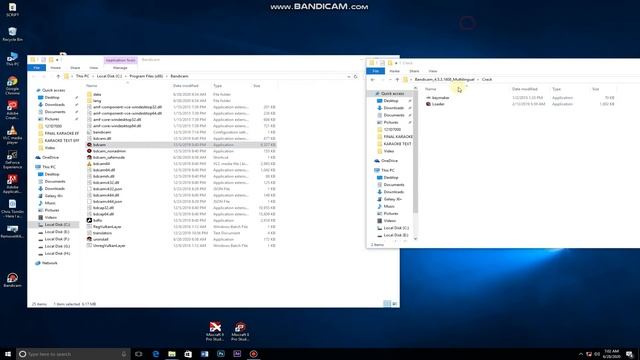Viewport: 640px width, 360px height.
Task: Click the Up arrow in Bandicam window
Action: [x=58, y=76]
